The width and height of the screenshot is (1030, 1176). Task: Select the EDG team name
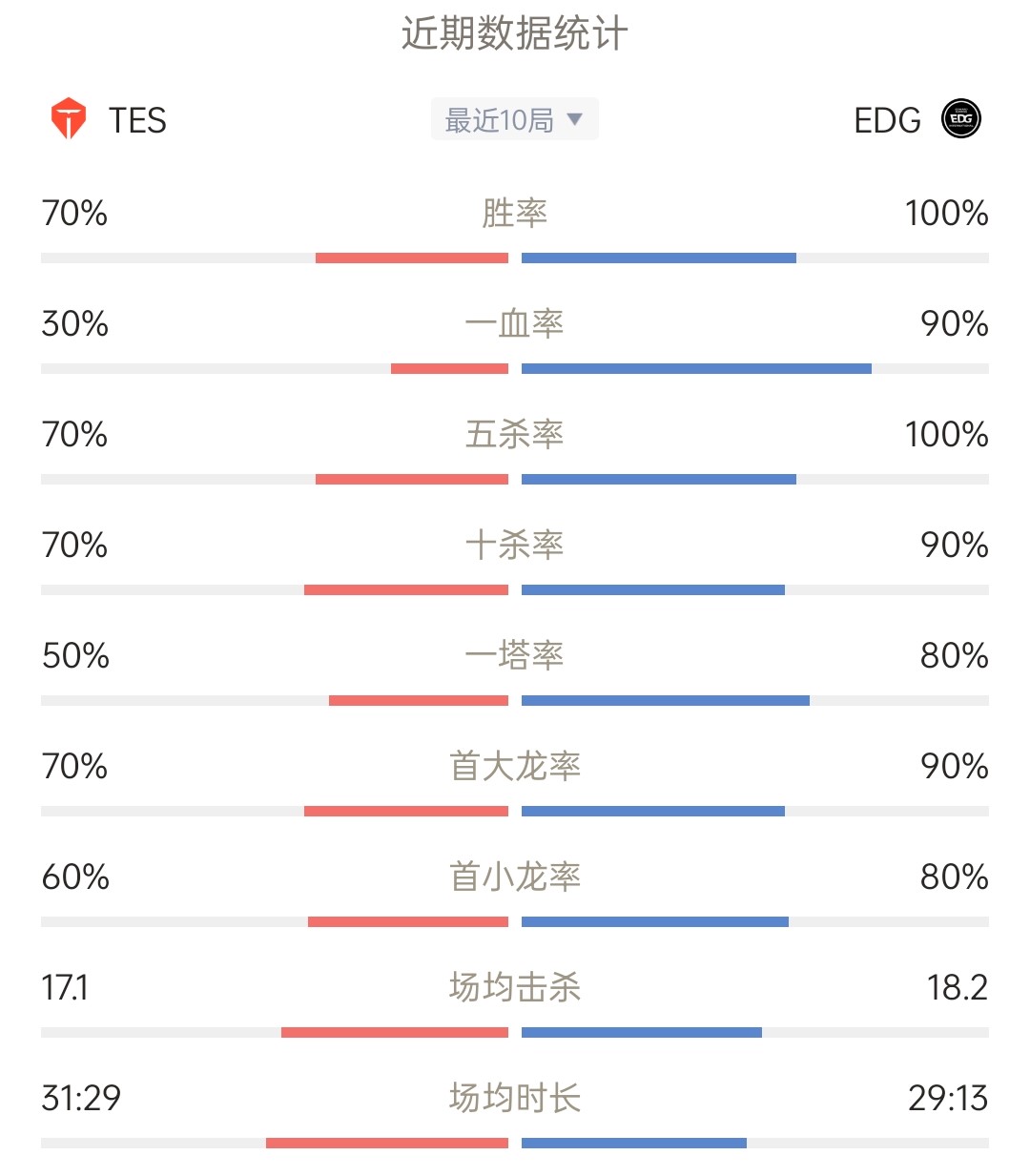pos(887,120)
